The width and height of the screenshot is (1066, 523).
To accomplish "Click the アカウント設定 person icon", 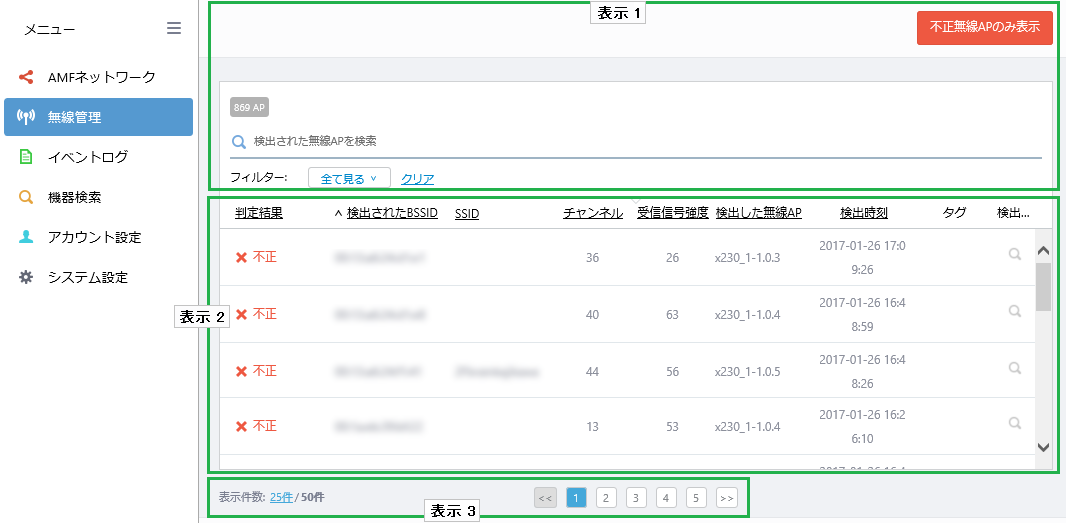I will [x=26, y=237].
